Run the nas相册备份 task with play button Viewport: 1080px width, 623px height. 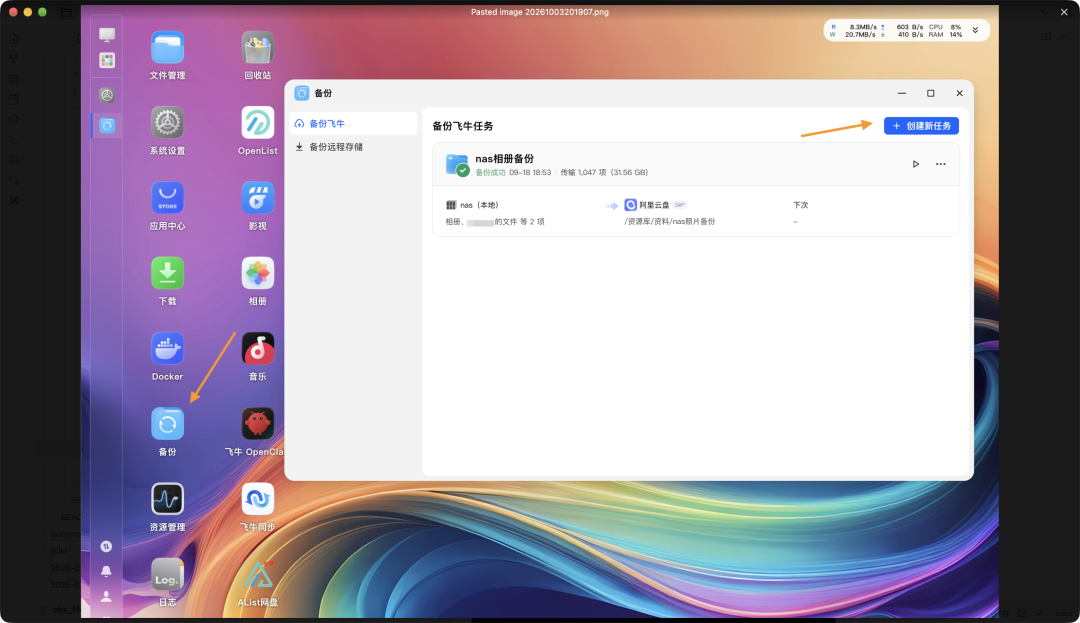(x=915, y=164)
